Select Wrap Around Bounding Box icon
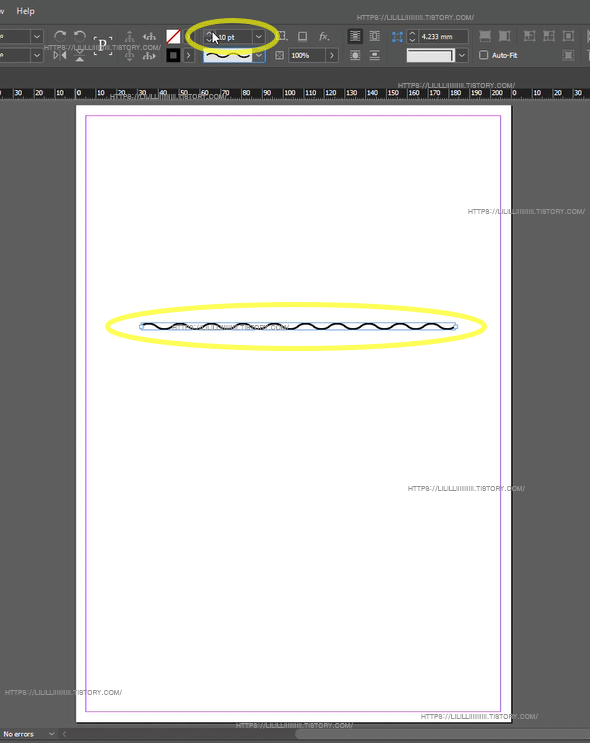The height and width of the screenshot is (743, 590). (374, 36)
